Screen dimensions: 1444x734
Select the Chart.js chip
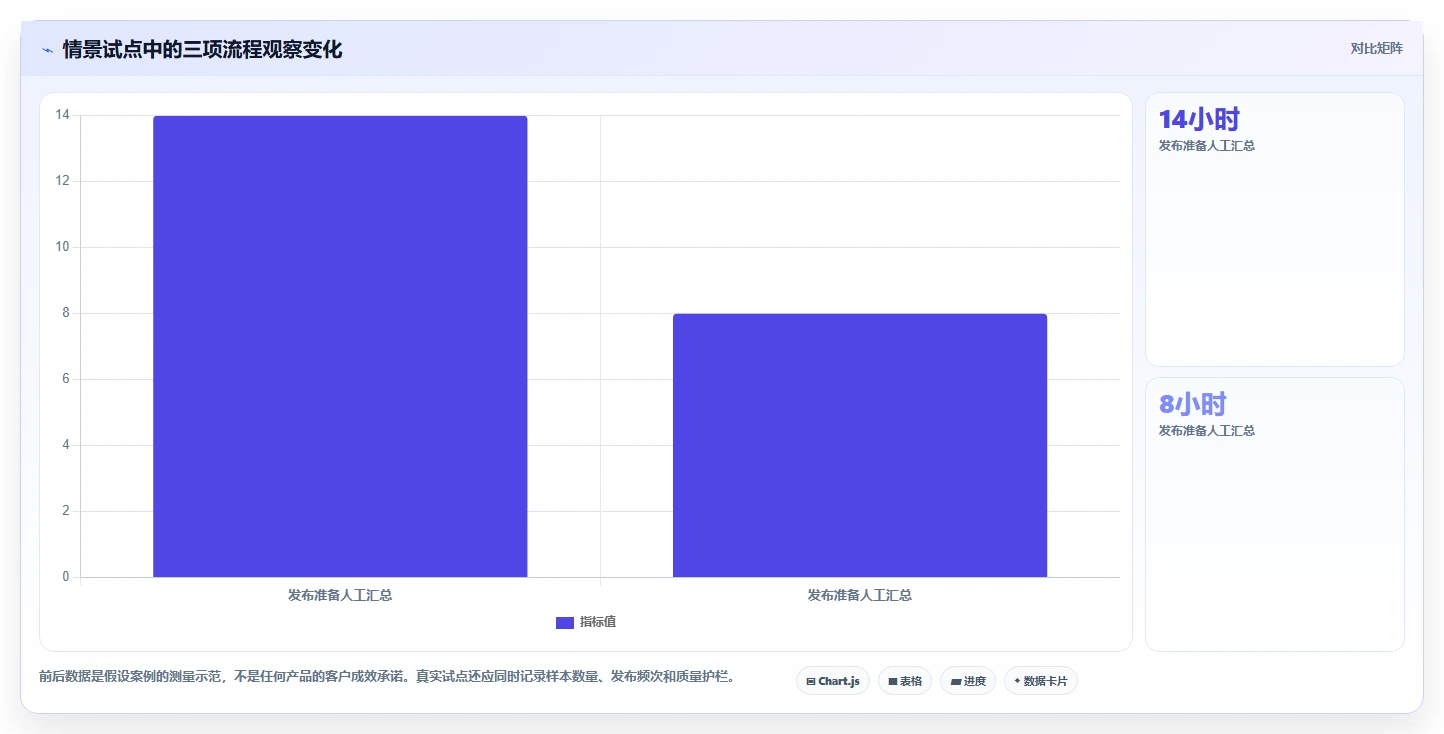[833, 681]
